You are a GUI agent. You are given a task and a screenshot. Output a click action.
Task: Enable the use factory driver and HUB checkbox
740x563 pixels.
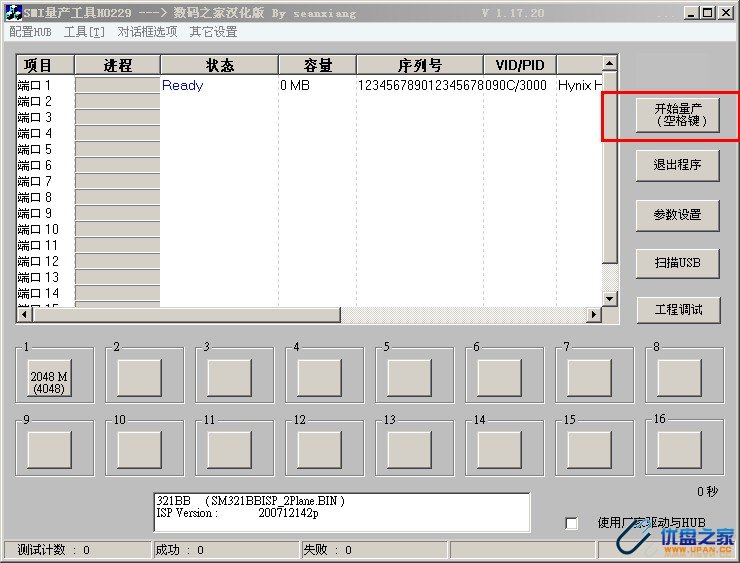(x=572, y=523)
